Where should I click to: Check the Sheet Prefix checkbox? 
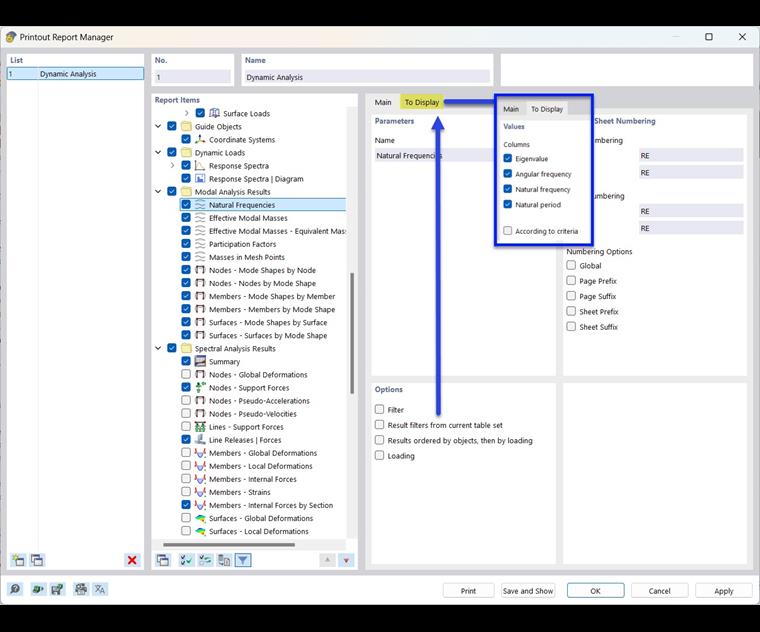(x=571, y=311)
